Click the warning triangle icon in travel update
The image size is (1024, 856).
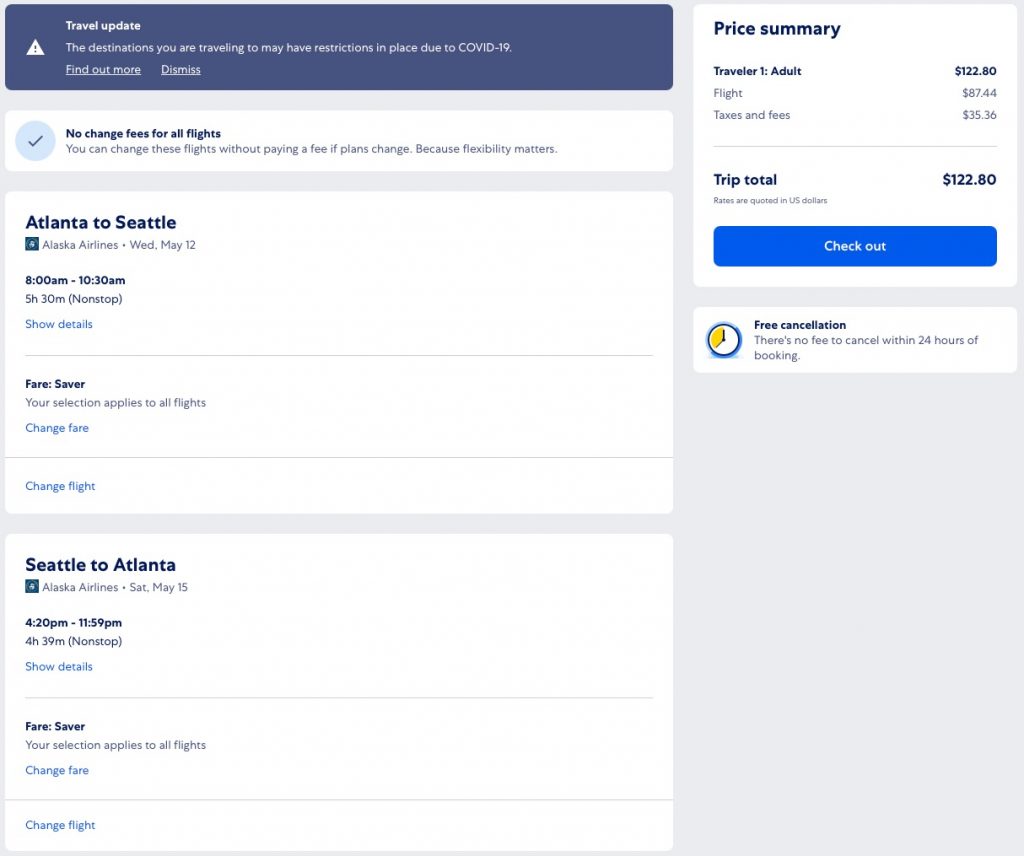pos(35,47)
